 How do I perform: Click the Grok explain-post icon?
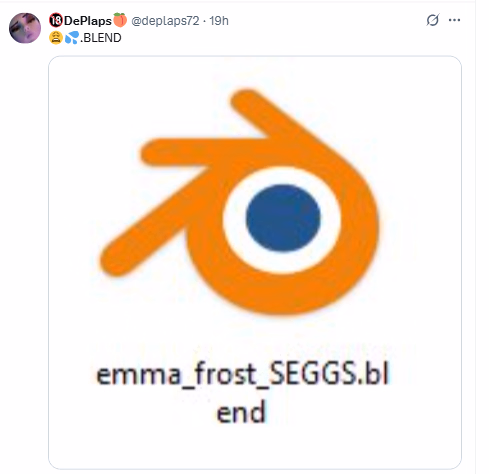[x=433, y=20]
